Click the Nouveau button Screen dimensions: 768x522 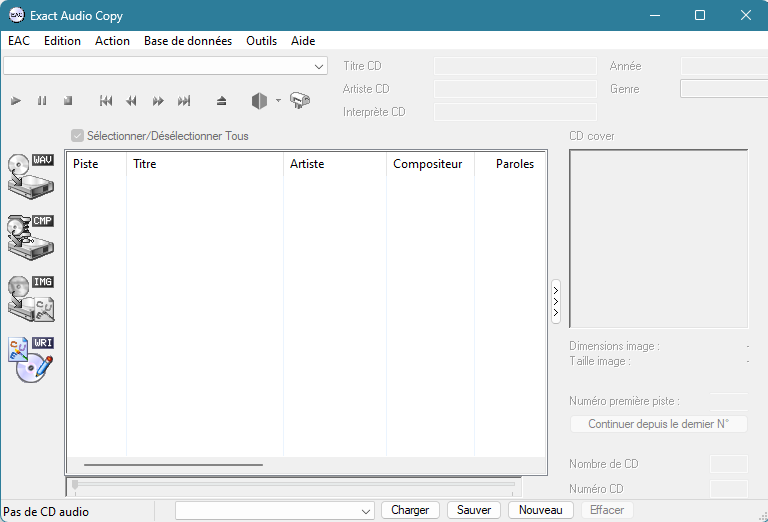[541, 510]
